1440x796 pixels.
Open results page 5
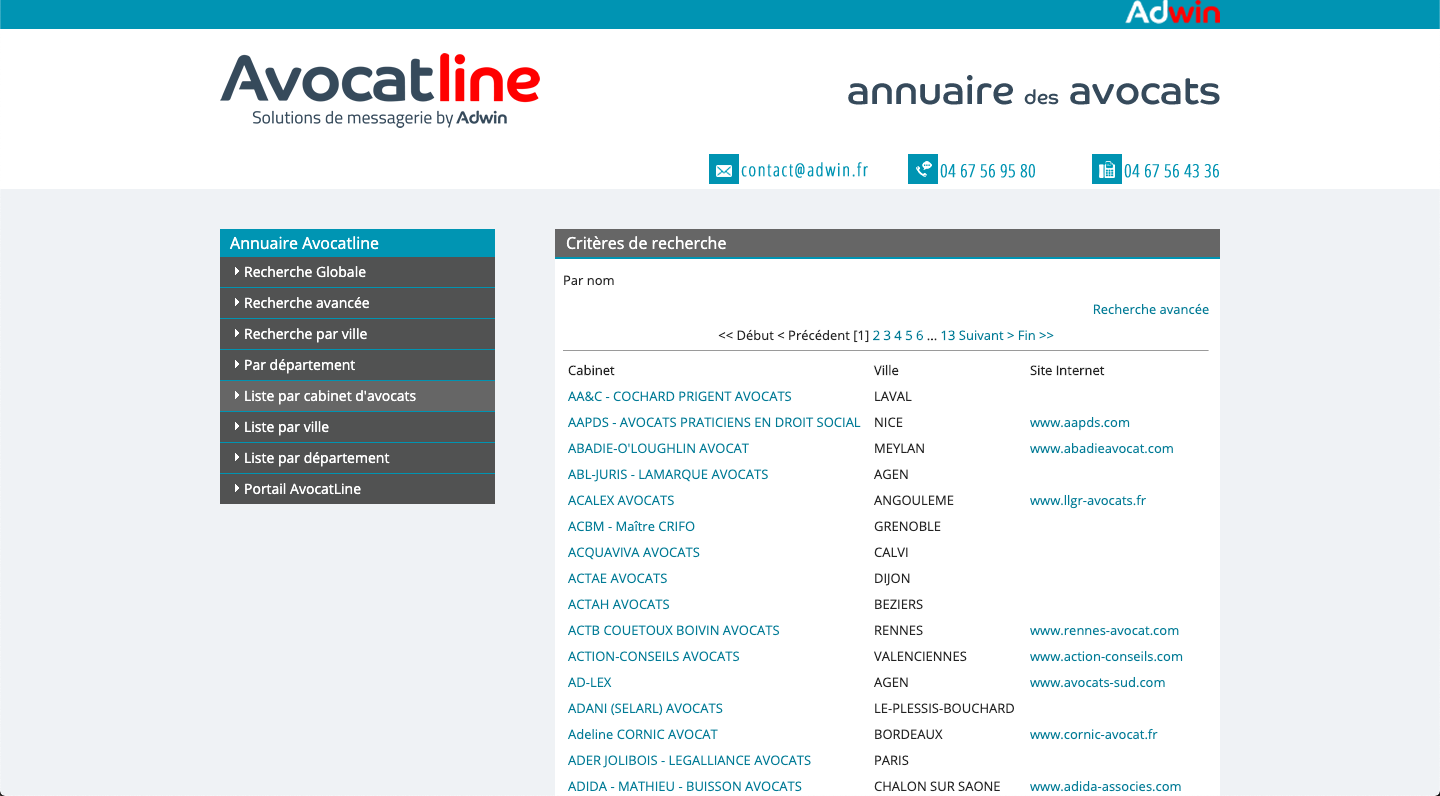click(909, 336)
